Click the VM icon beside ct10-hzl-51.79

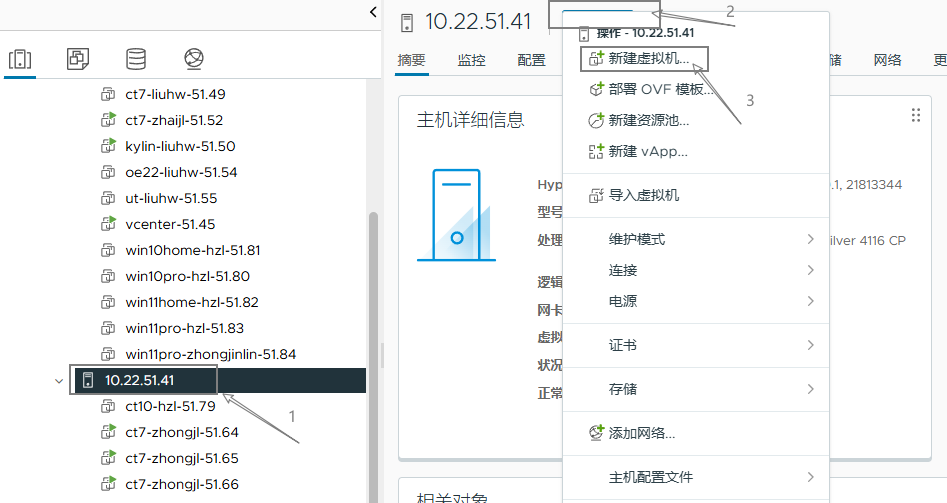point(108,406)
